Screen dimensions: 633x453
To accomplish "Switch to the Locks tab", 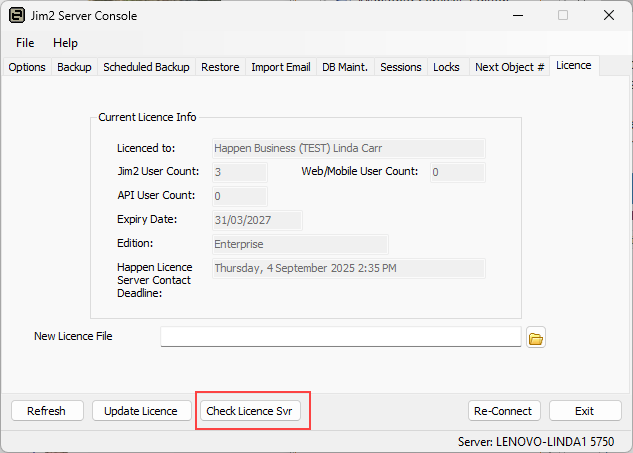I will (446, 67).
